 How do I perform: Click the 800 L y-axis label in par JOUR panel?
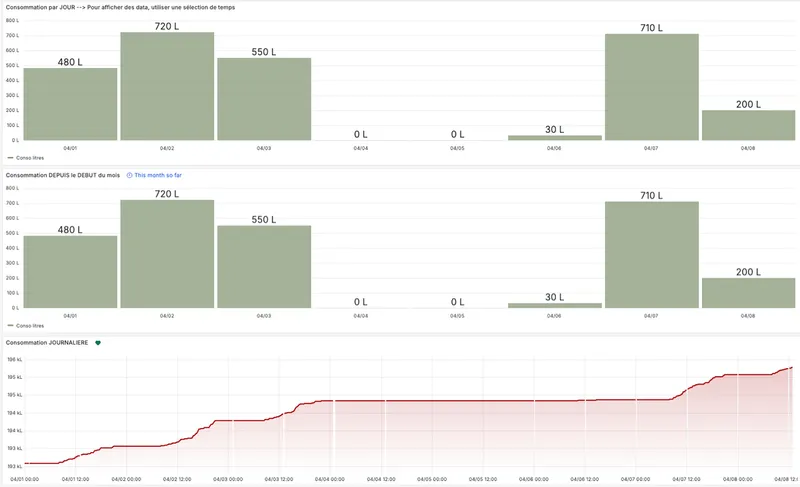click(x=12, y=20)
